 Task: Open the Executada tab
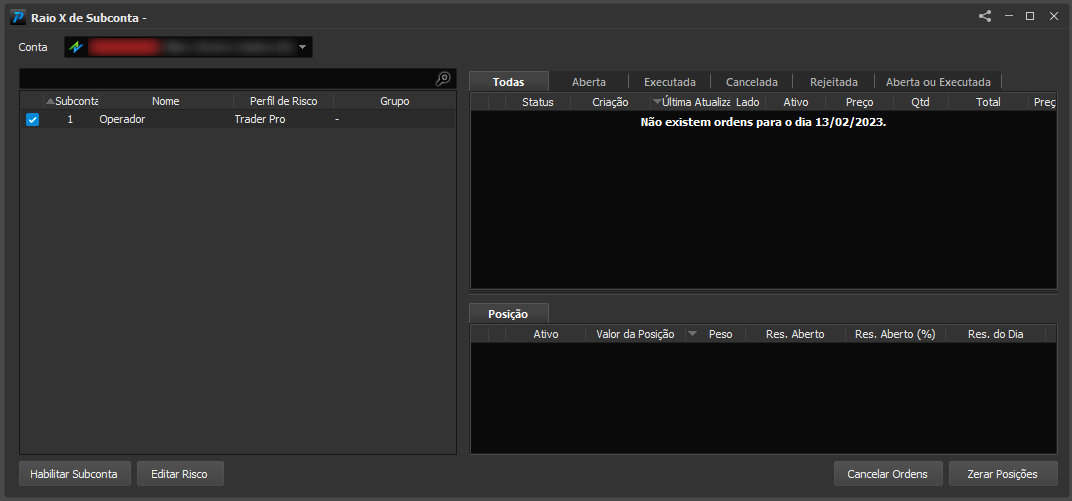(670, 82)
